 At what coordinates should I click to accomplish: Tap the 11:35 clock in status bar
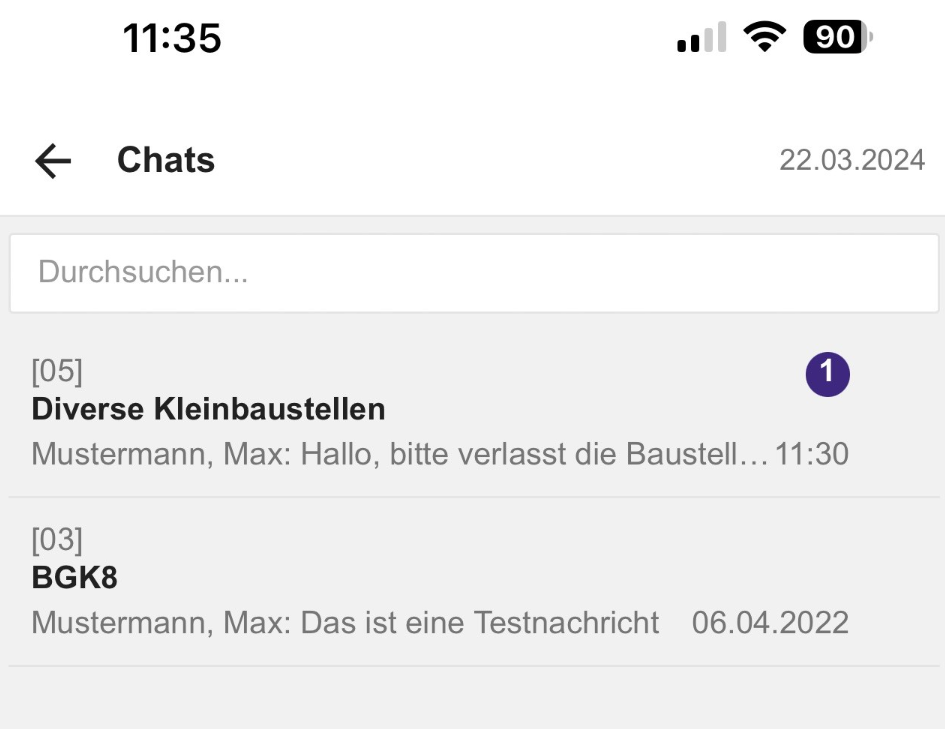click(172, 38)
